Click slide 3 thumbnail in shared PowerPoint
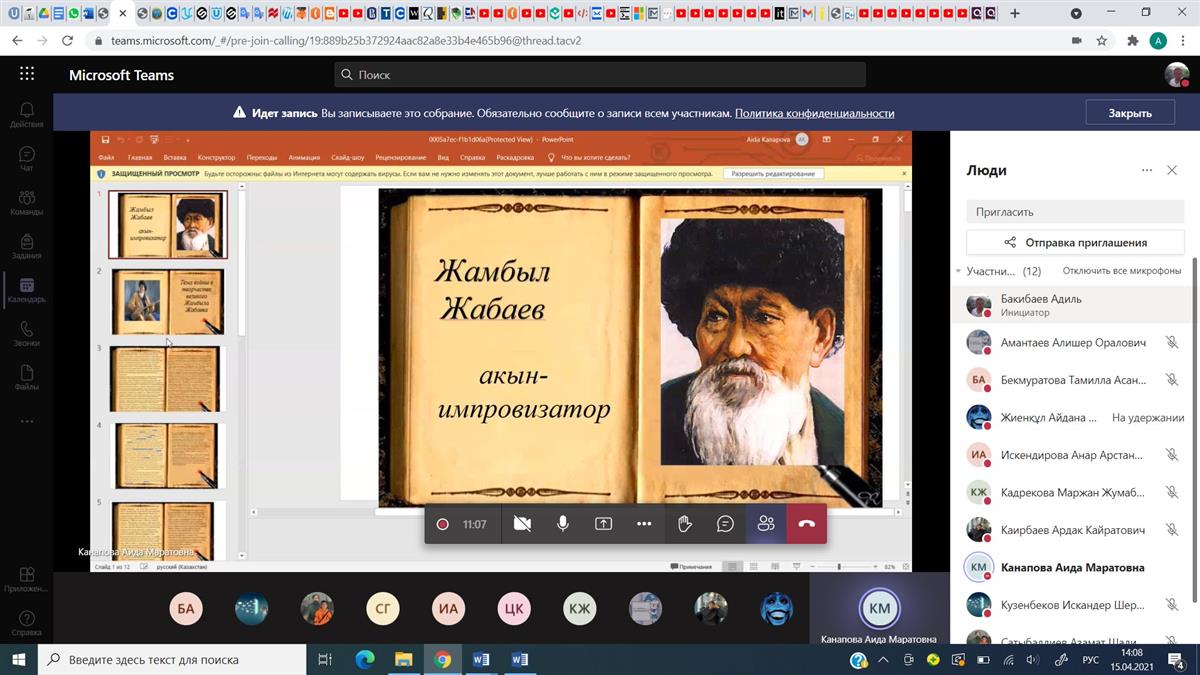This screenshot has height=675, width=1200. tap(166, 379)
